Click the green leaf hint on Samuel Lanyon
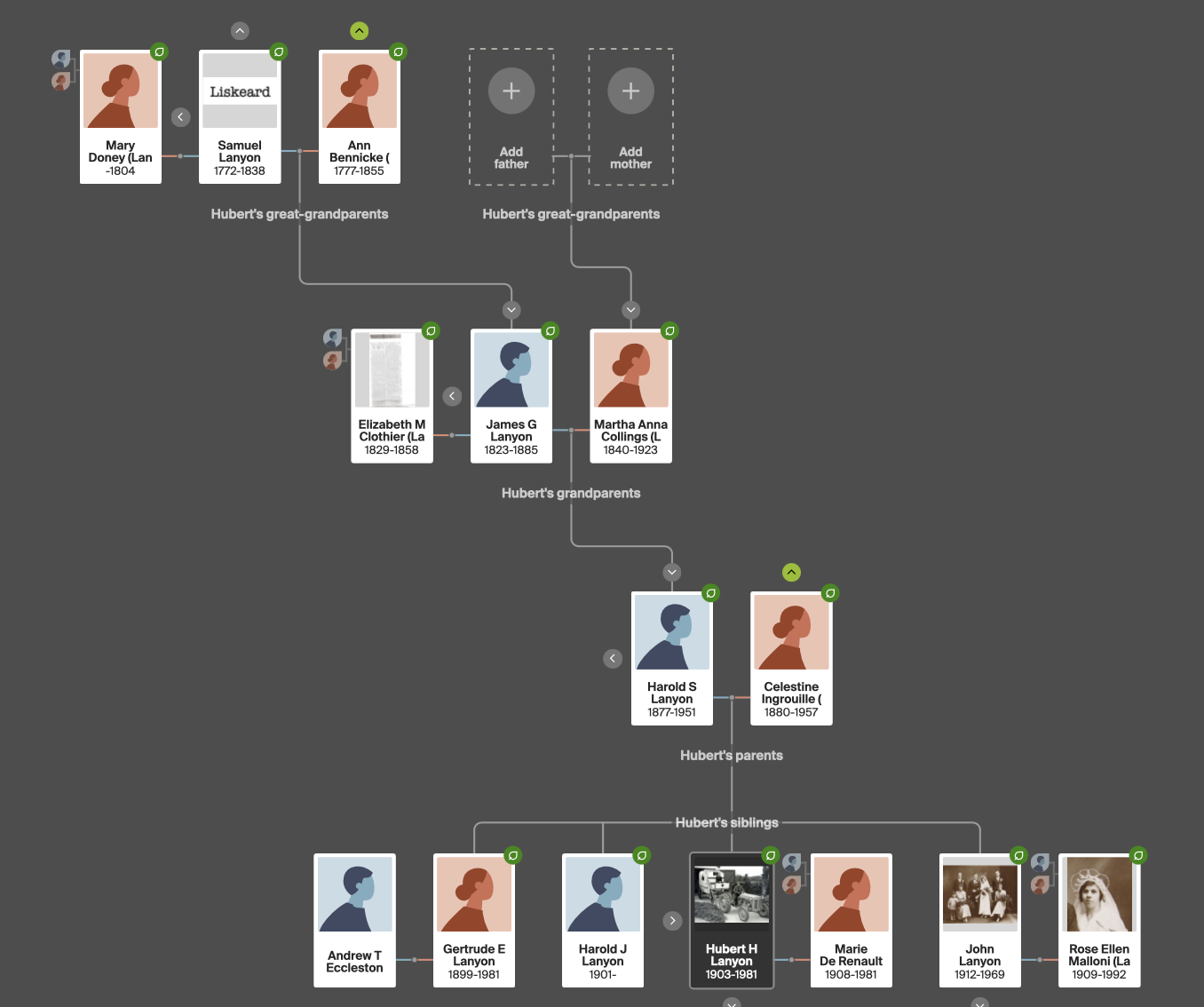The height and width of the screenshot is (1007, 1204). tap(279, 52)
